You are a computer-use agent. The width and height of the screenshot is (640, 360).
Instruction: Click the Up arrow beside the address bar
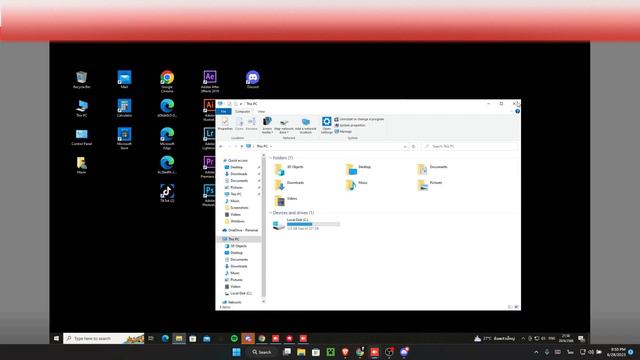click(x=242, y=146)
